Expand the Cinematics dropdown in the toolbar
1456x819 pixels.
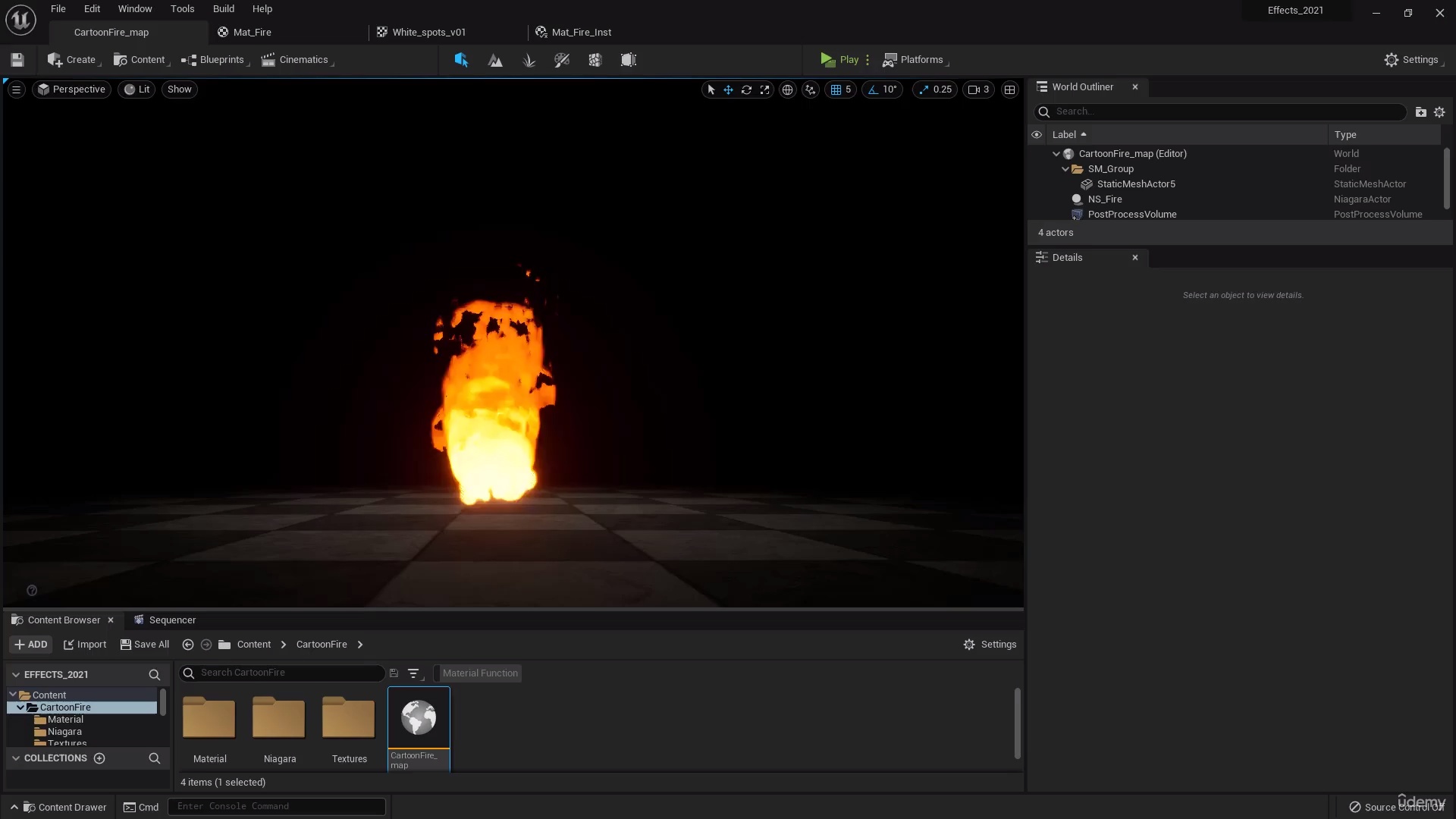[x=331, y=64]
